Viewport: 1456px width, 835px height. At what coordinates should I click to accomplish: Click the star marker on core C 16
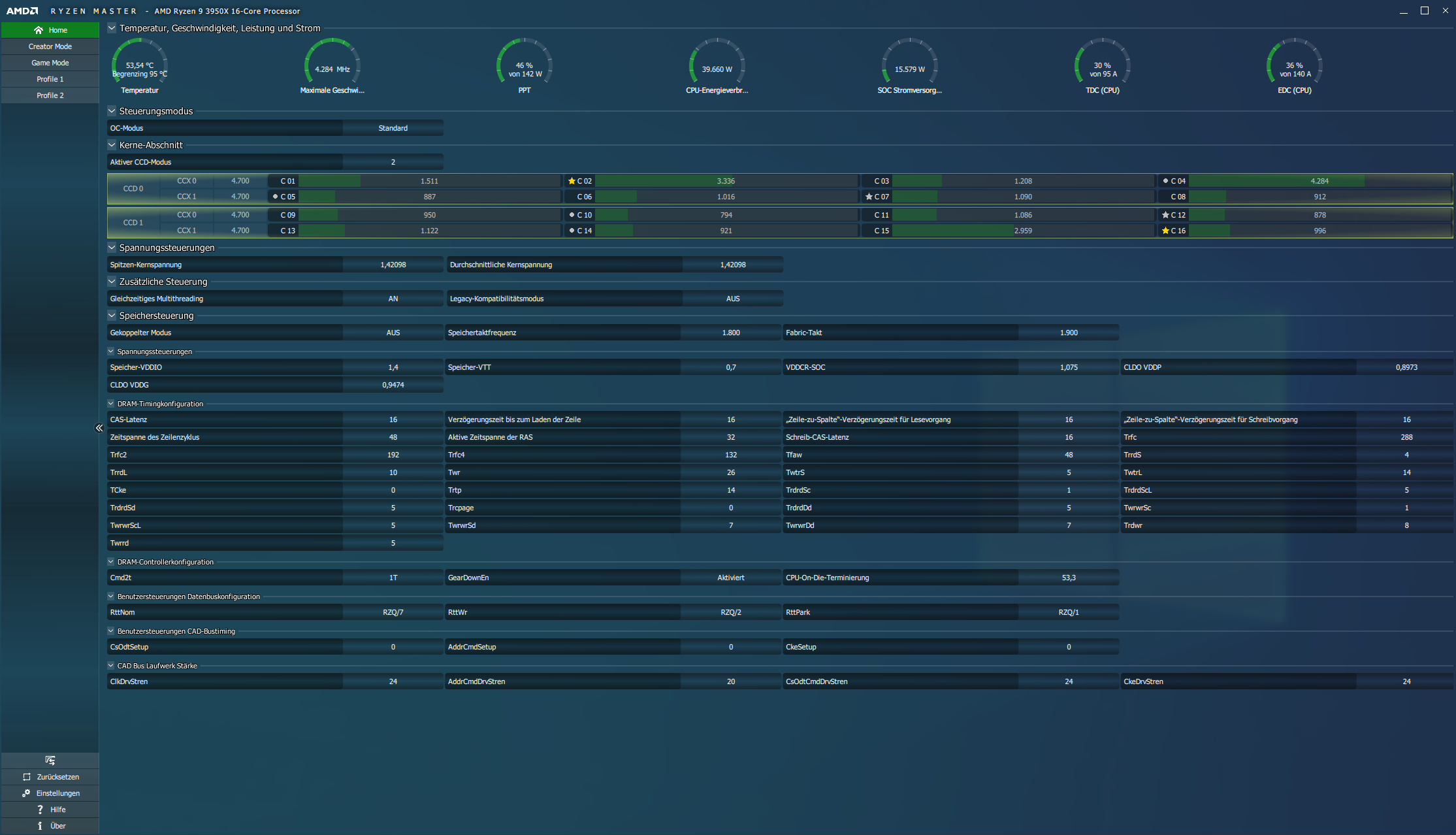[x=1165, y=231]
